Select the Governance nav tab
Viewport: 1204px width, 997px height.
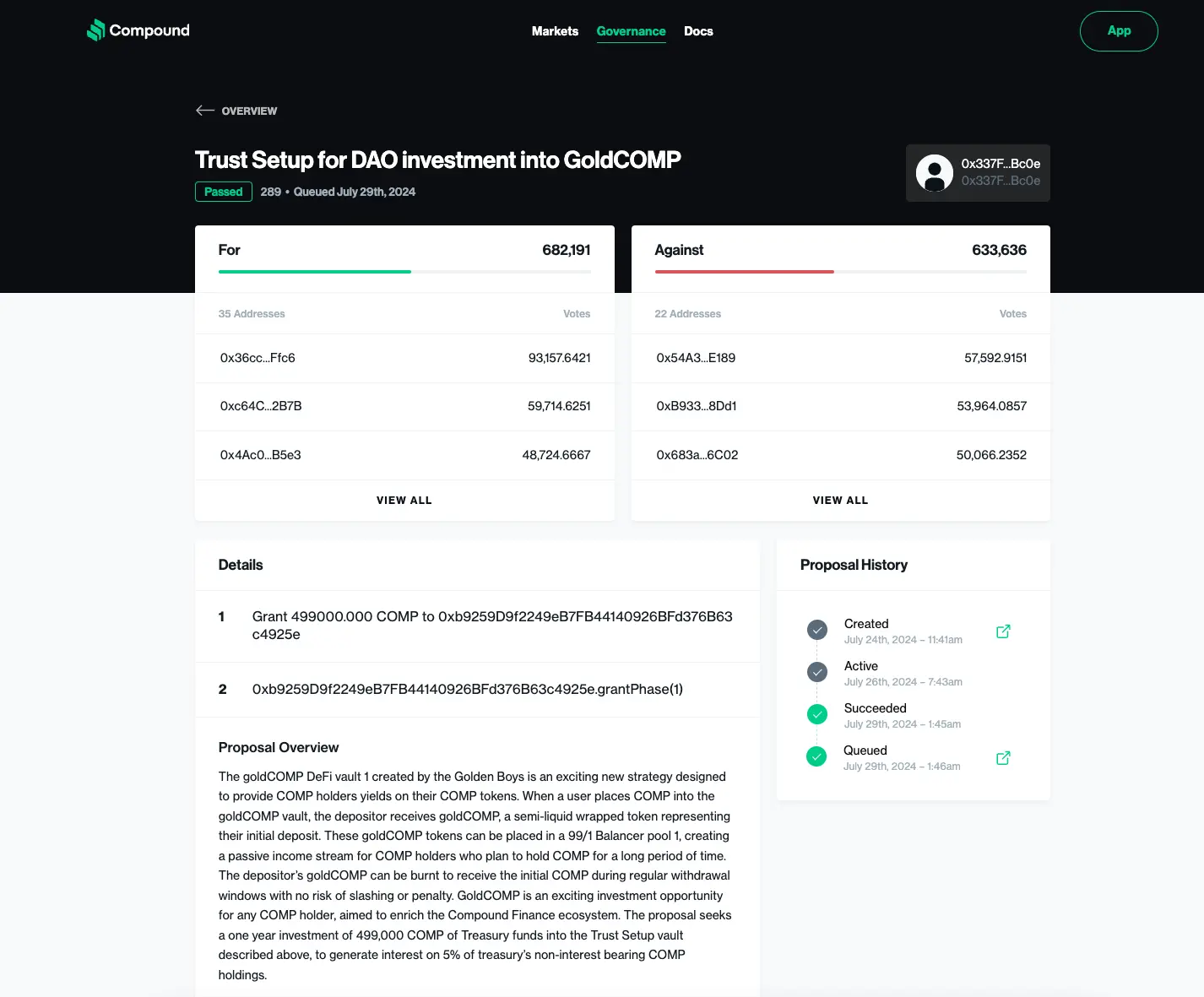[631, 31]
